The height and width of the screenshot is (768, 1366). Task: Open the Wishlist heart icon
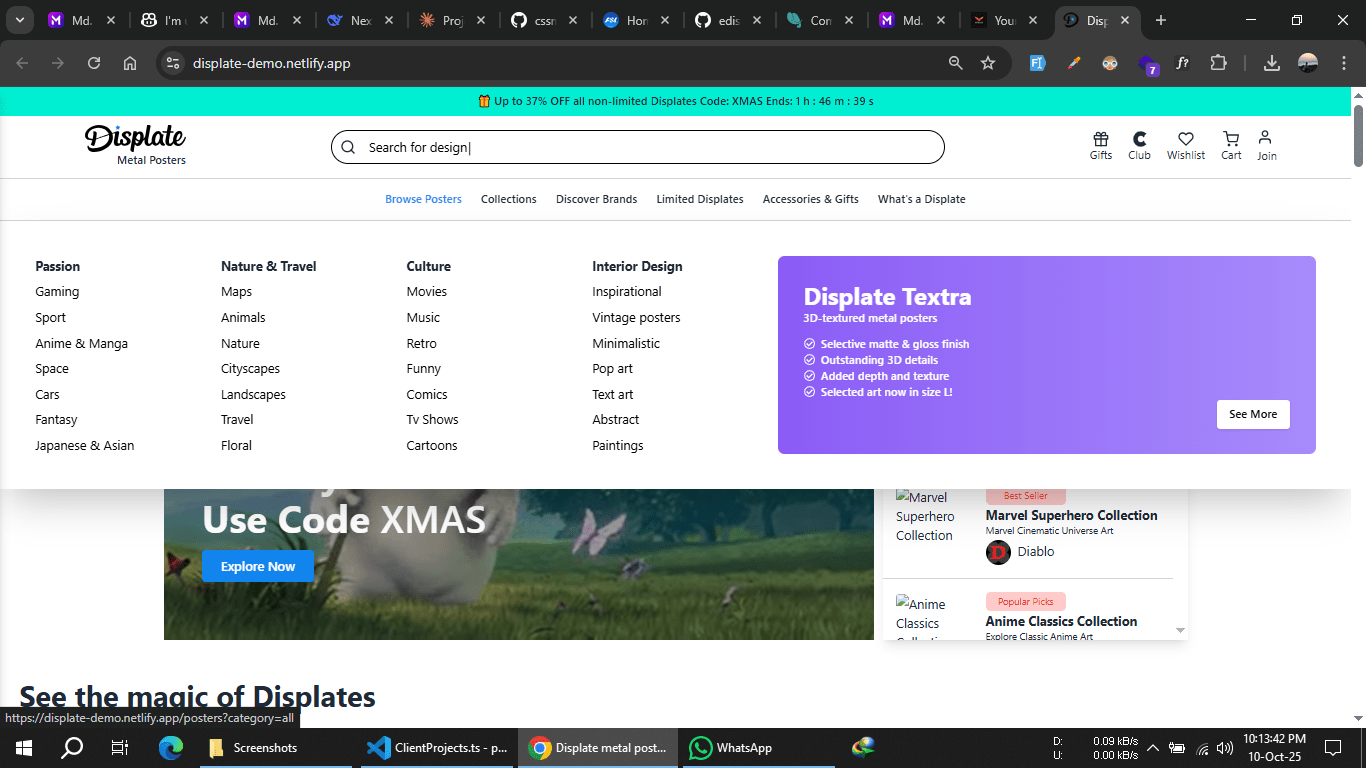click(1185, 145)
